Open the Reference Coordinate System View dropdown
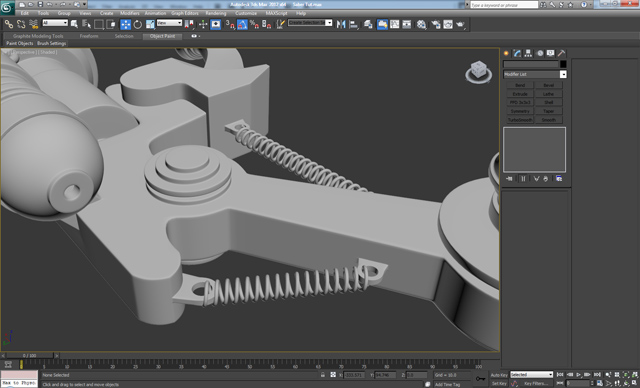Screen dimensions: 640x388 [x=169, y=23]
